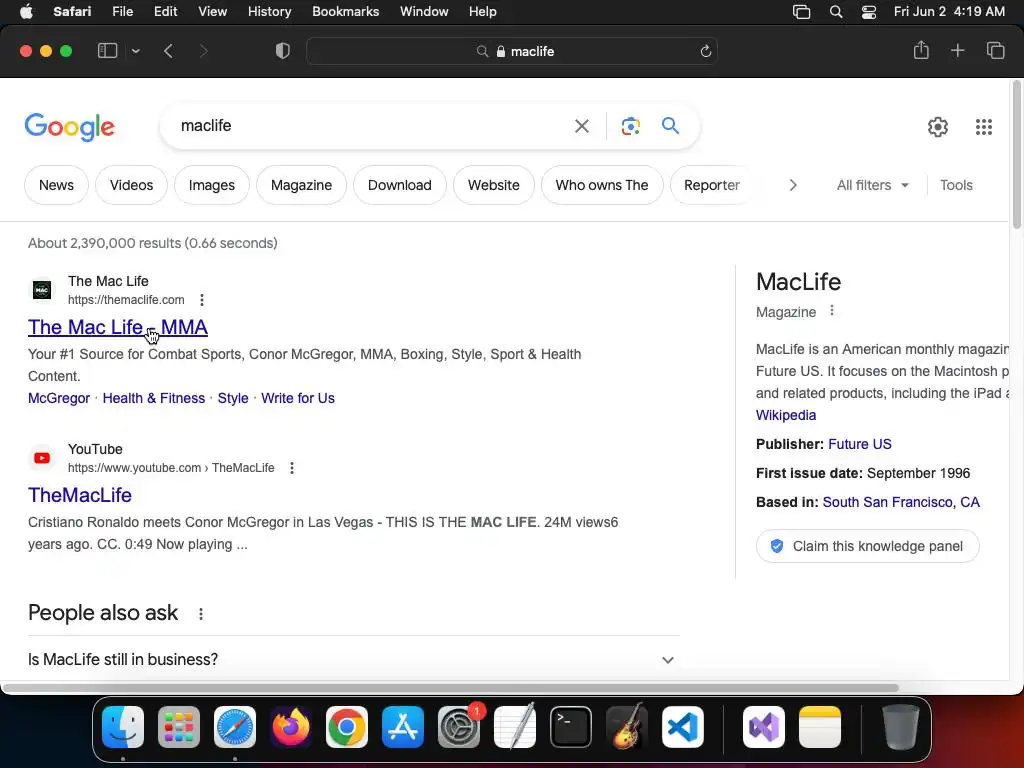This screenshot has height=768, width=1024.
Task: Open the View menu
Action: (x=212, y=11)
